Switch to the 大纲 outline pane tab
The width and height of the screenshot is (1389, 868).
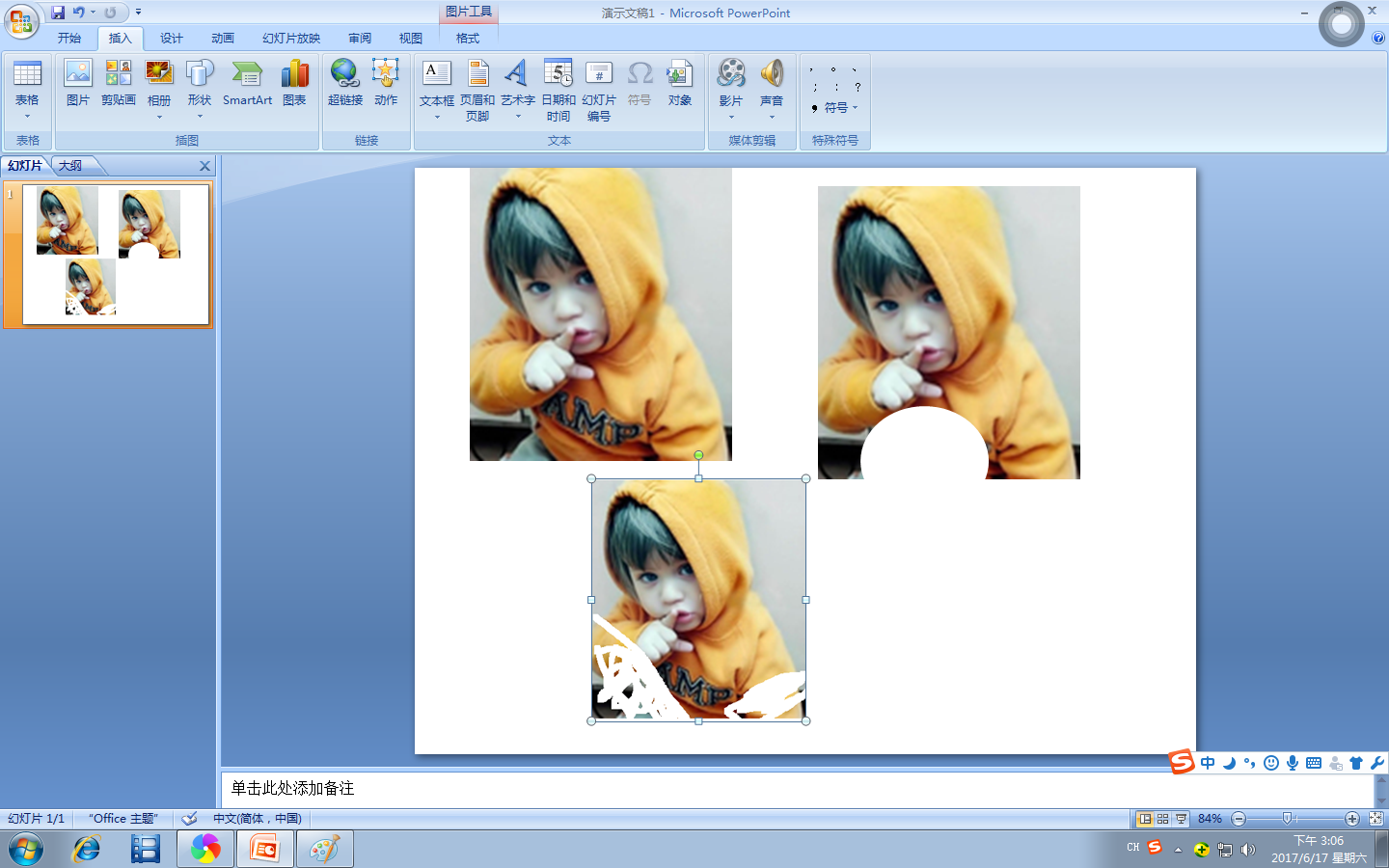click(70, 166)
